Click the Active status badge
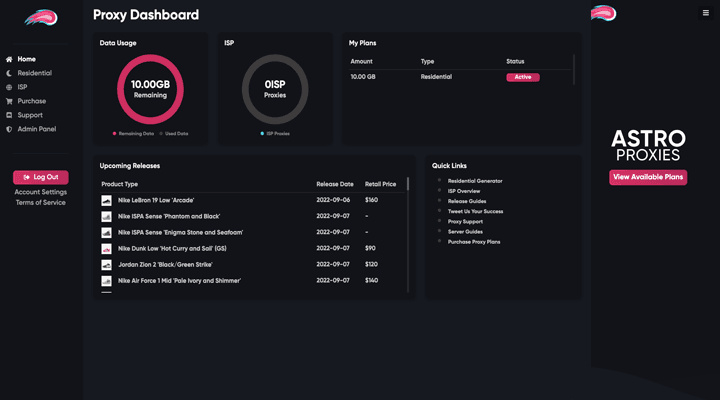 523,77
